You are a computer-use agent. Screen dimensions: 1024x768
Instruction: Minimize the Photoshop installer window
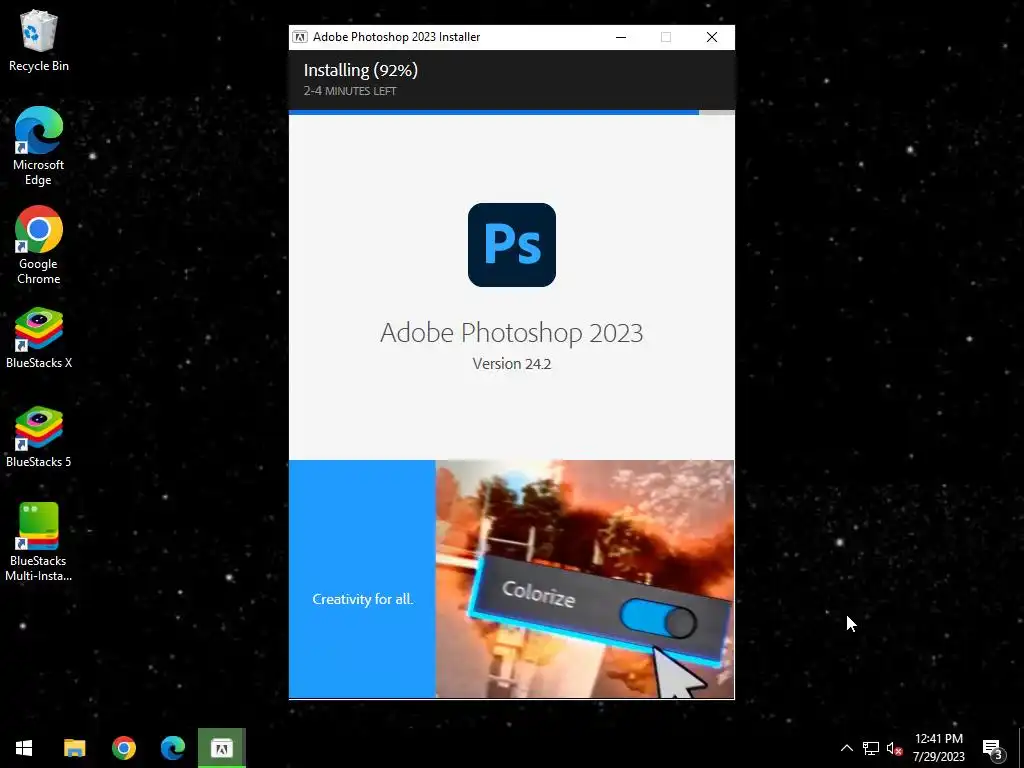coord(621,37)
